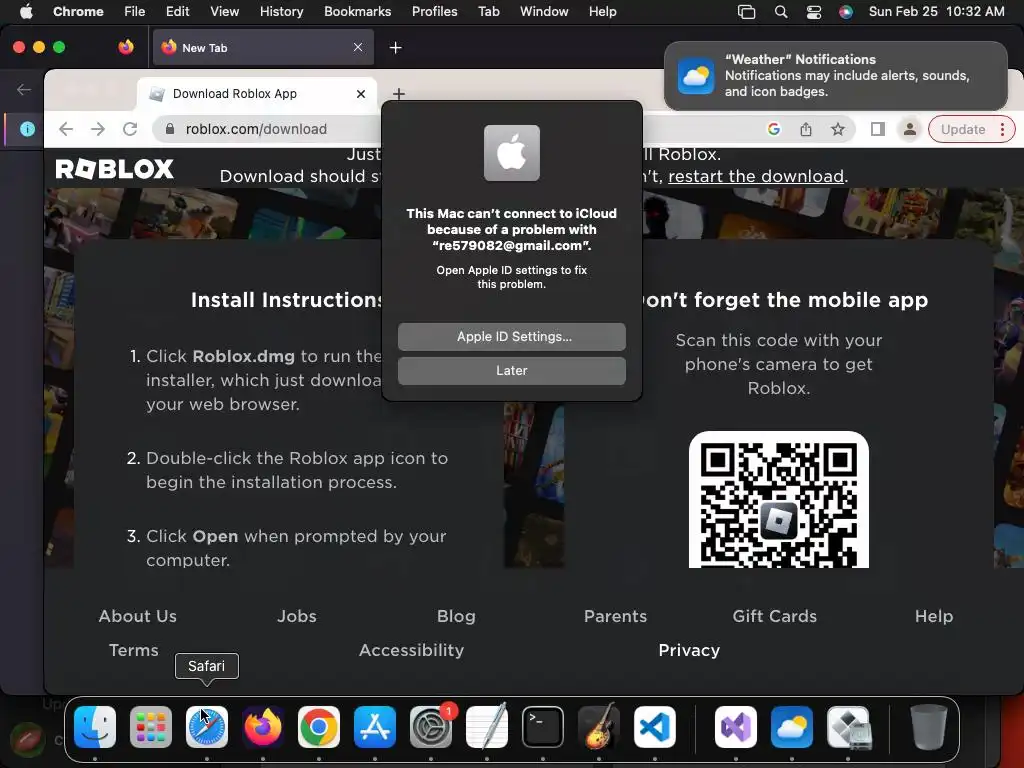Screen dimensions: 1024x768
Task: Open Google Chrome from the Dock
Action: (x=319, y=727)
